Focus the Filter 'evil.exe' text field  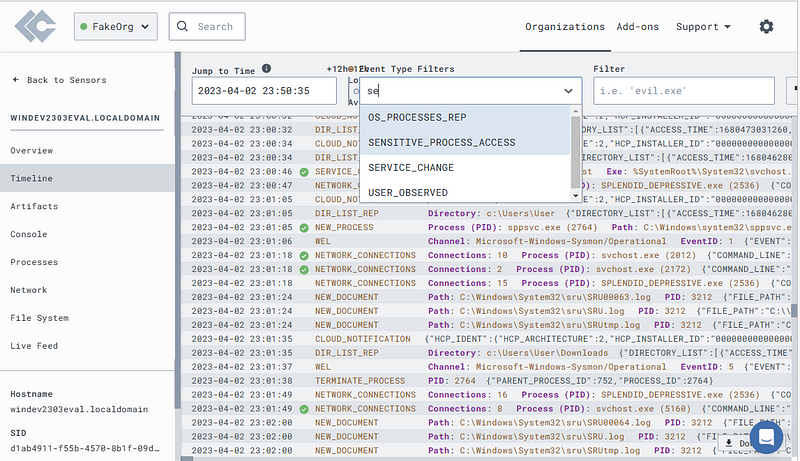684,91
